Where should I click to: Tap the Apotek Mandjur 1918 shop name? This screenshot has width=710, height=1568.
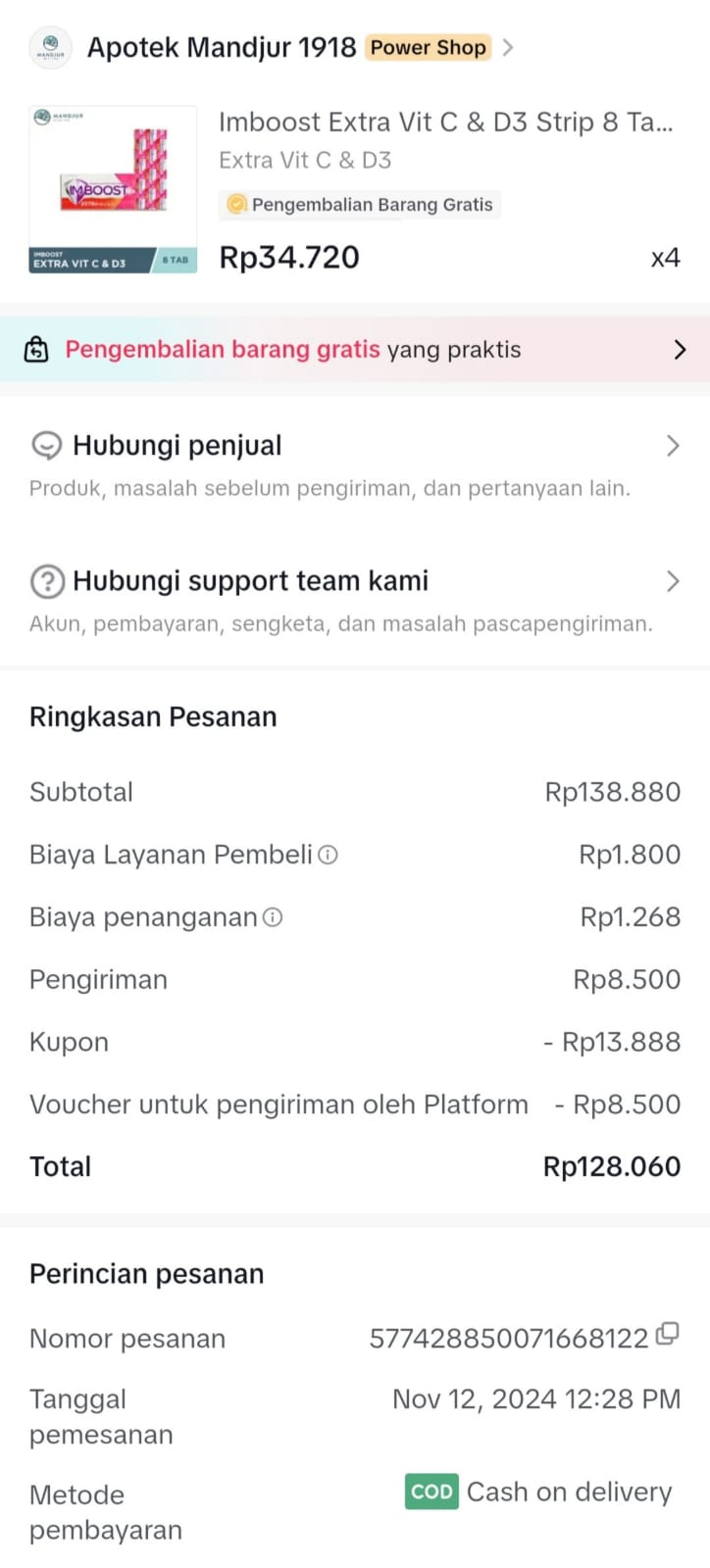[x=222, y=47]
